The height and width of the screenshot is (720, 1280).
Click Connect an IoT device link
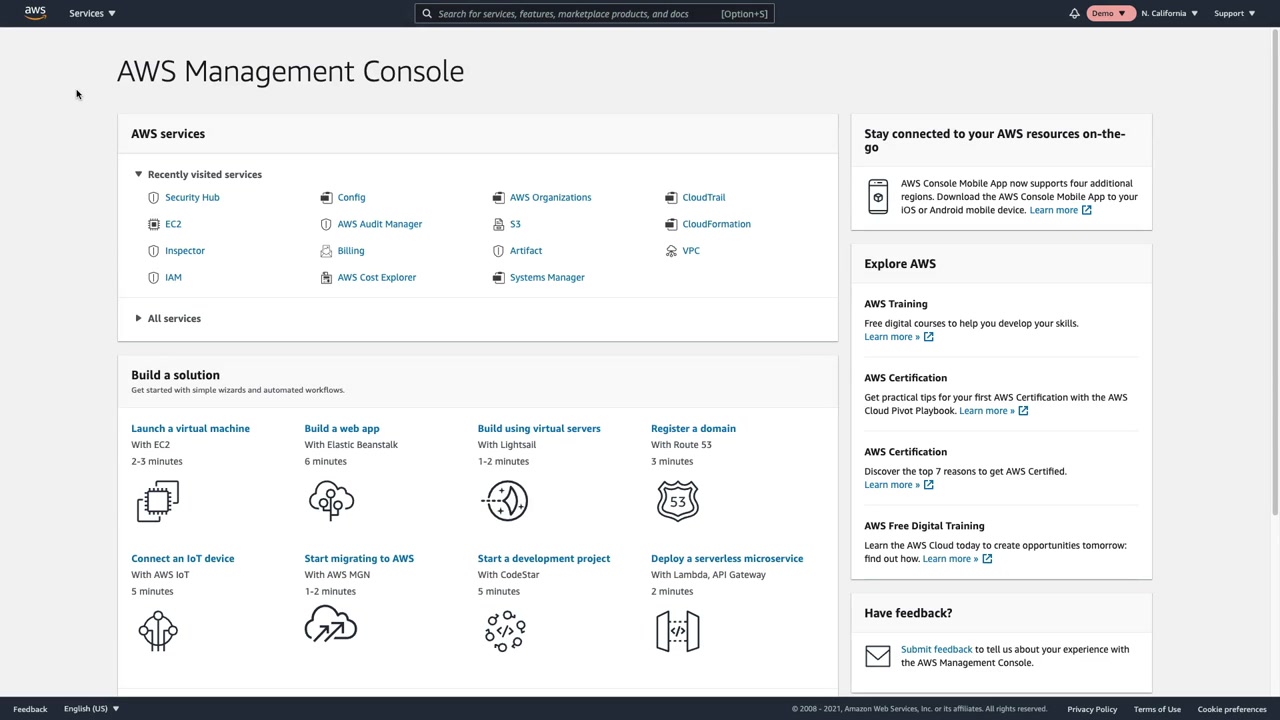(183, 559)
